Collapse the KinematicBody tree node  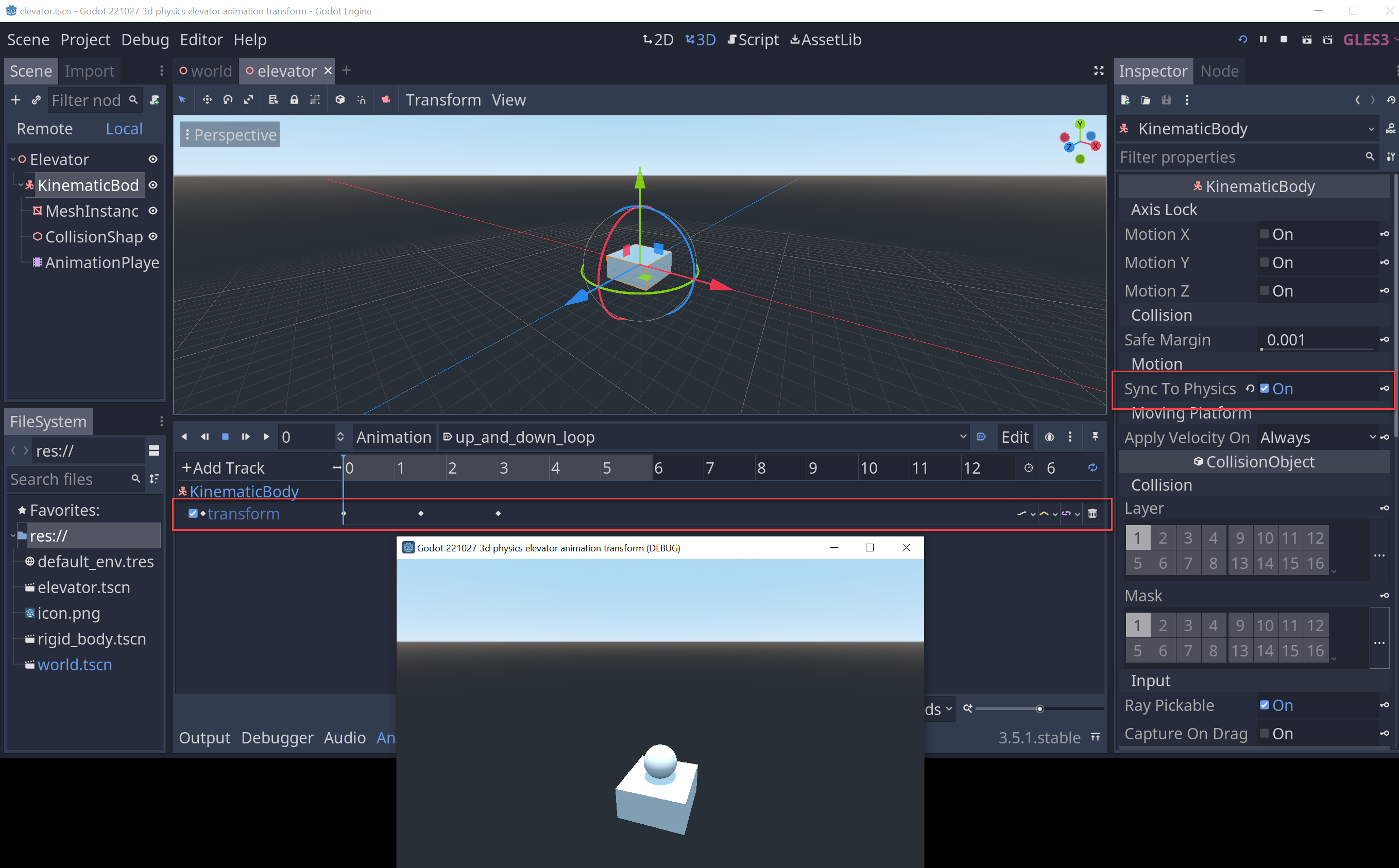click(x=21, y=185)
